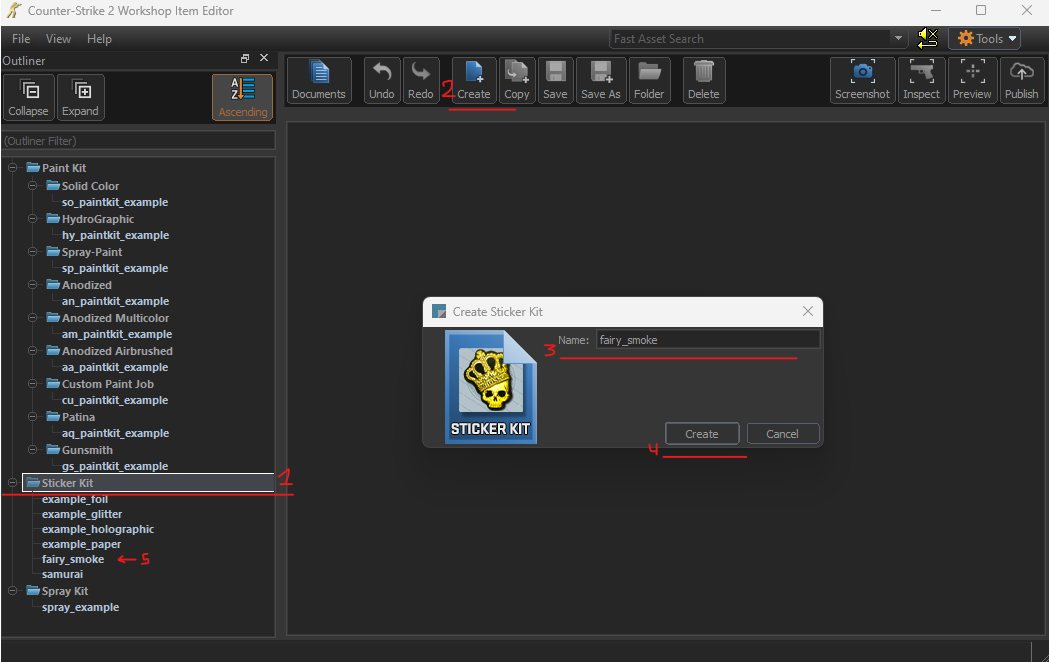Select am_paintkit_example item
Image resolution: width=1049 pixels, height=662 pixels.
click(x=117, y=334)
